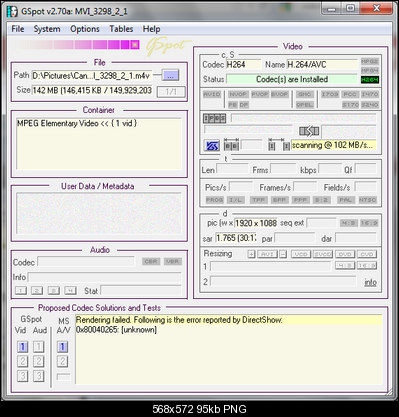Image resolution: width=399 pixels, height=417 pixels.
Task: Open the System menu
Action: point(47,29)
